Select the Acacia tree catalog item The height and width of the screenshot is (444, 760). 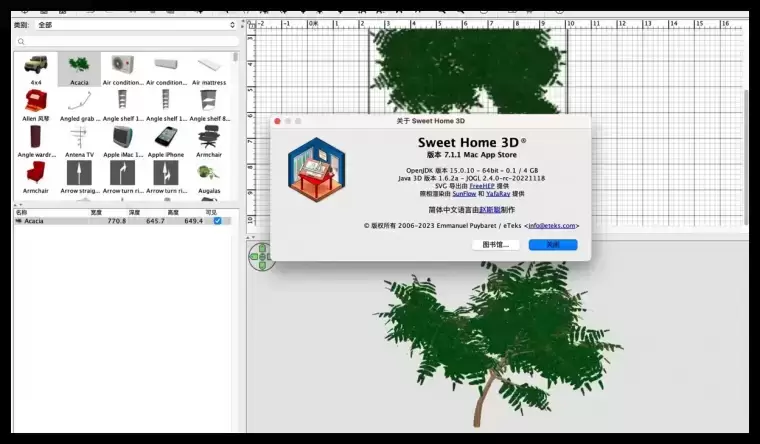(x=79, y=69)
